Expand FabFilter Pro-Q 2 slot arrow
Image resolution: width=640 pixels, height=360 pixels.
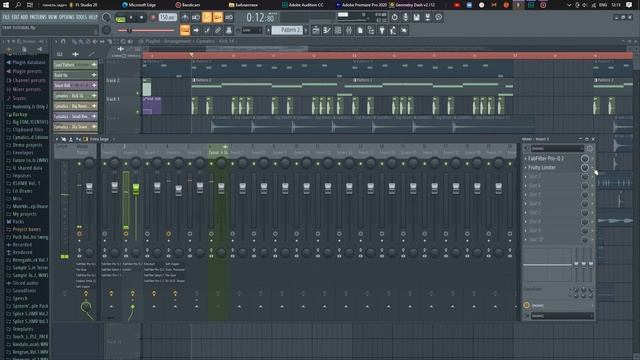click(526, 158)
